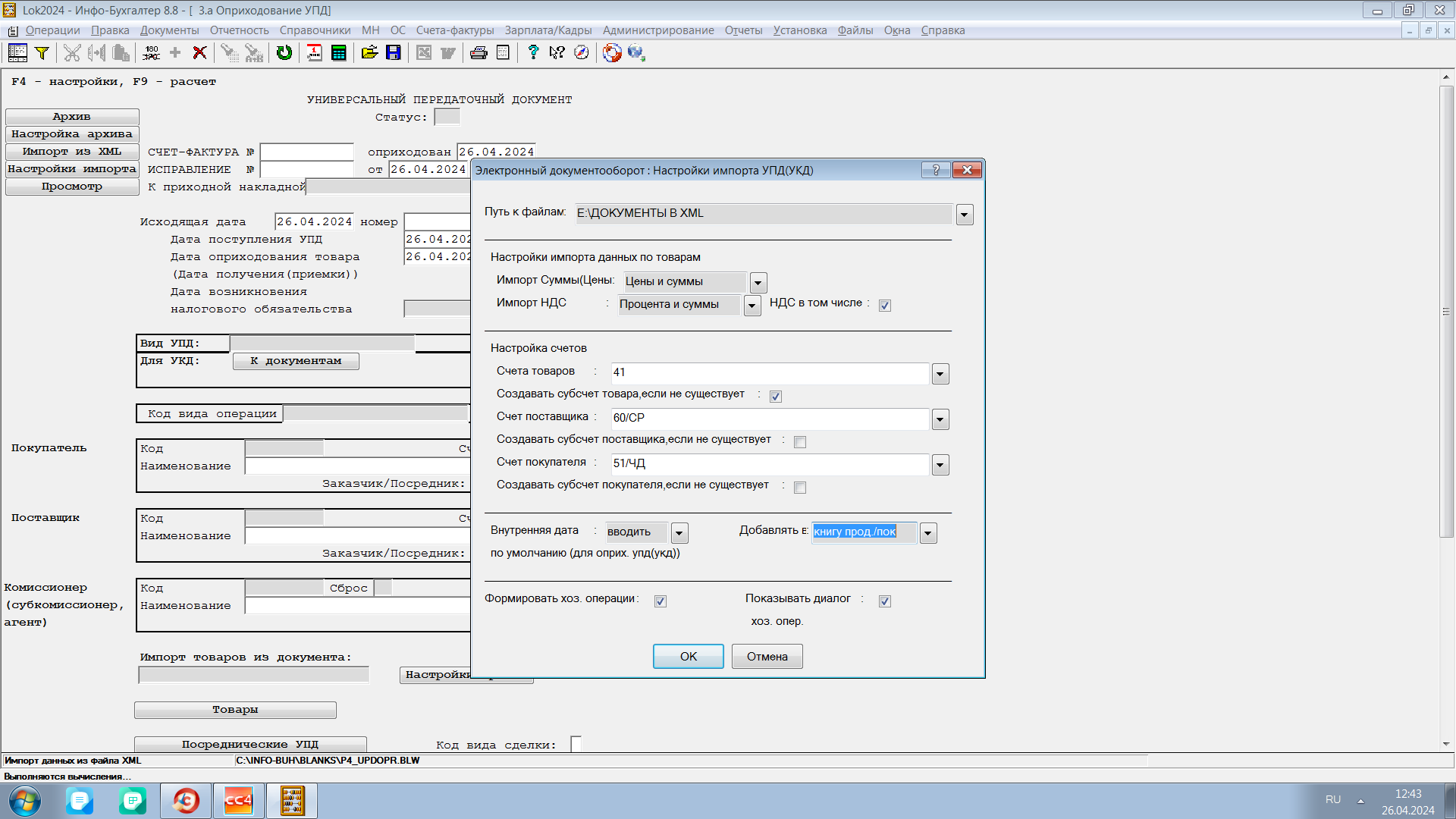Open the 'Внутренняя дата' dropdown arrow
This screenshot has height=819, width=1456.
coord(679,533)
